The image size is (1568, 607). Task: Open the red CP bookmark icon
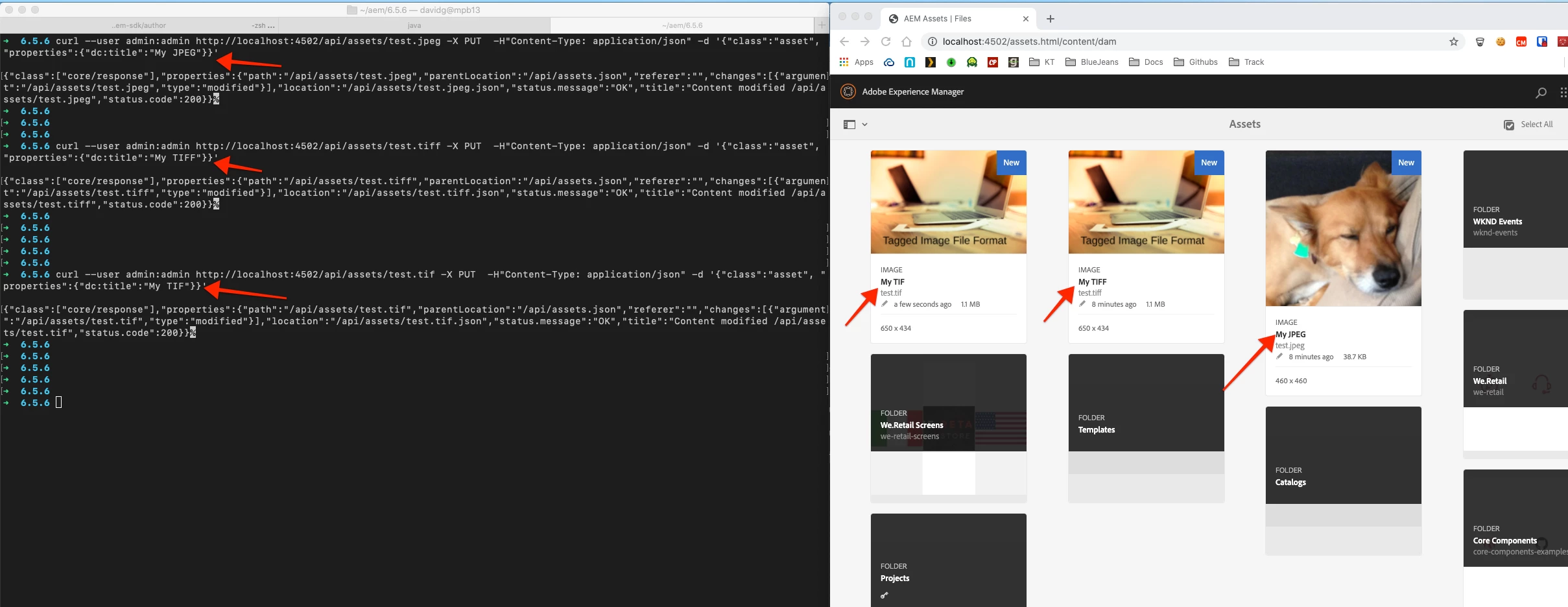click(x=993, y=62)
